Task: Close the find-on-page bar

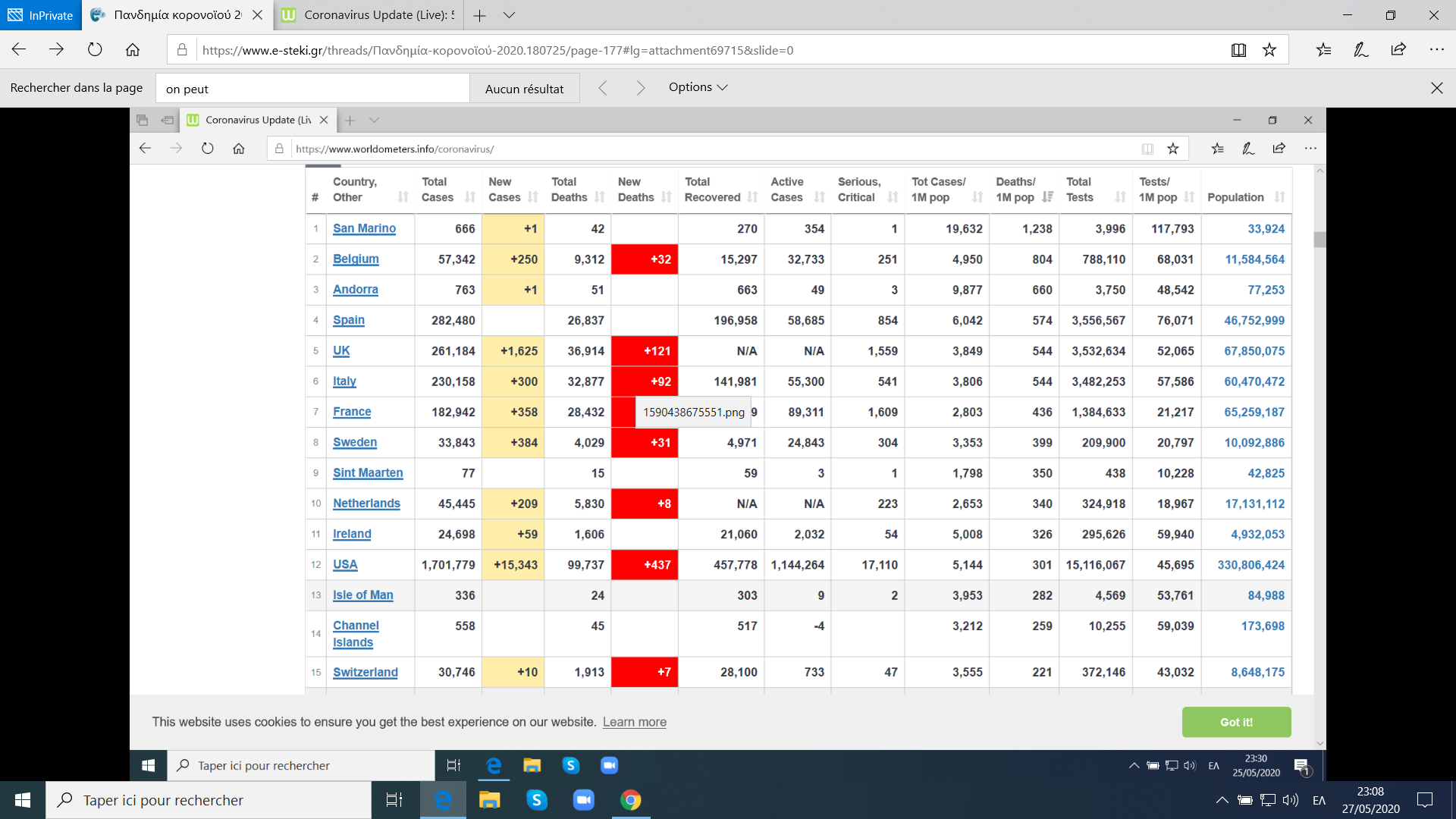Action: pyautogui.click(x=1436, y=88)
